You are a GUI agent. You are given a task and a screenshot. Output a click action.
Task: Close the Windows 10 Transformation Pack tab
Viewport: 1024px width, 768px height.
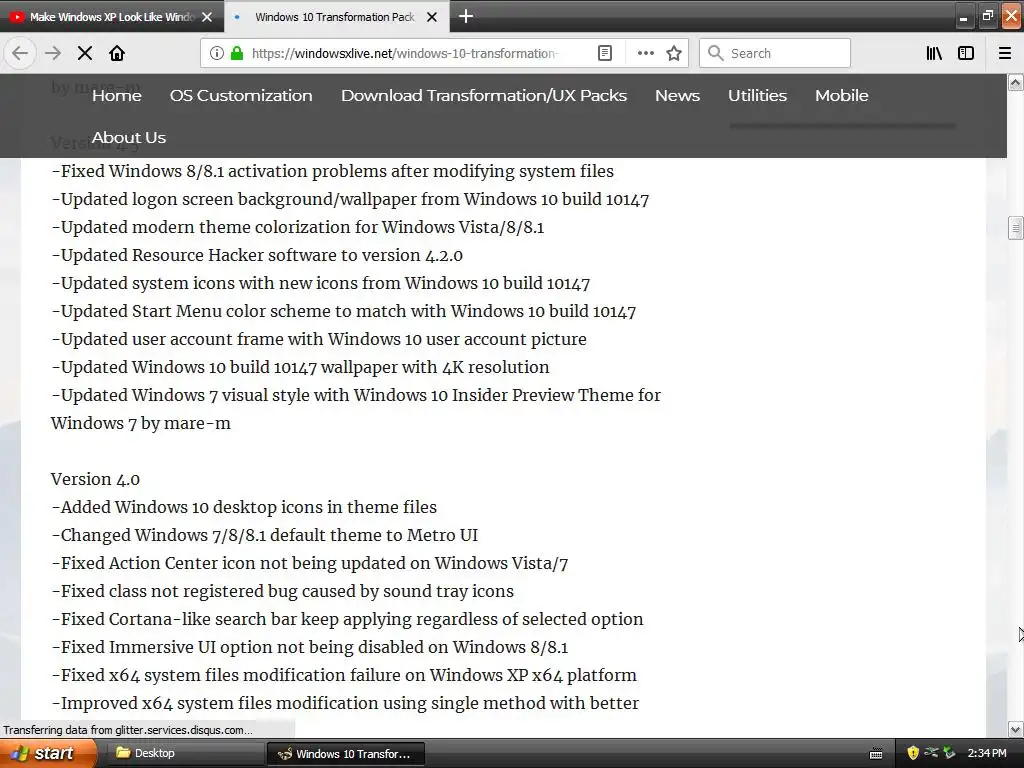pyautogui.click(x=432, y=17)
